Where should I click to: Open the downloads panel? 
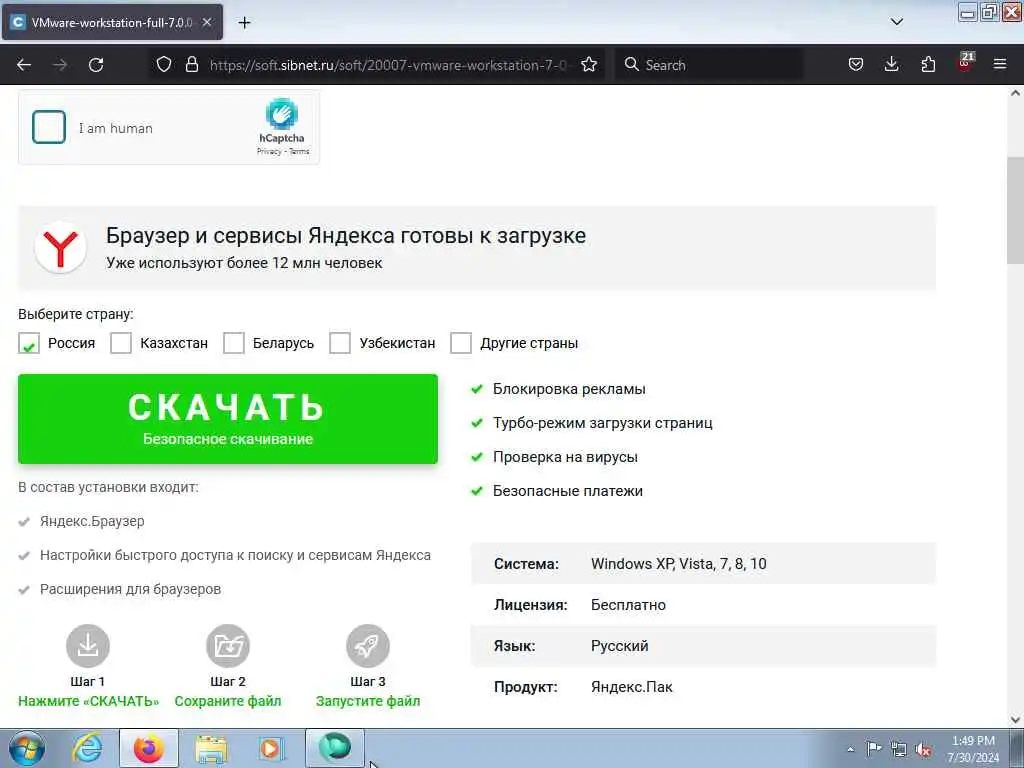point(891,64)
